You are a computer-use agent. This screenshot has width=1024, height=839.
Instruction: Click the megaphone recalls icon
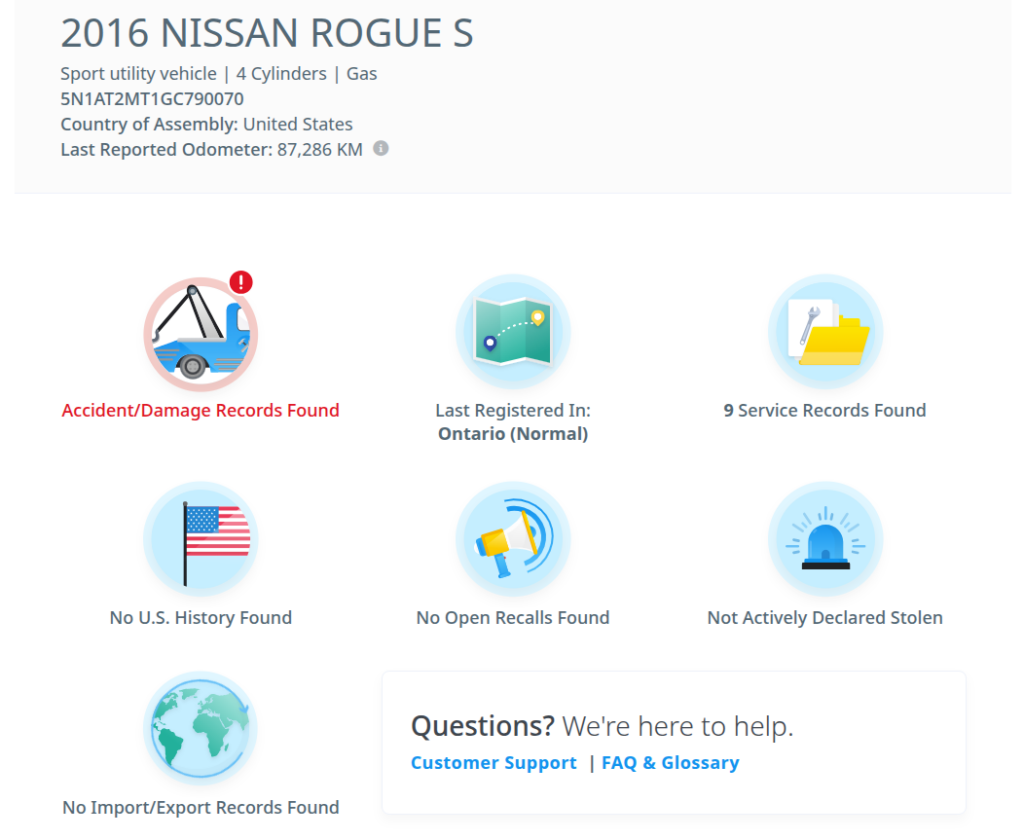[512, 539]
